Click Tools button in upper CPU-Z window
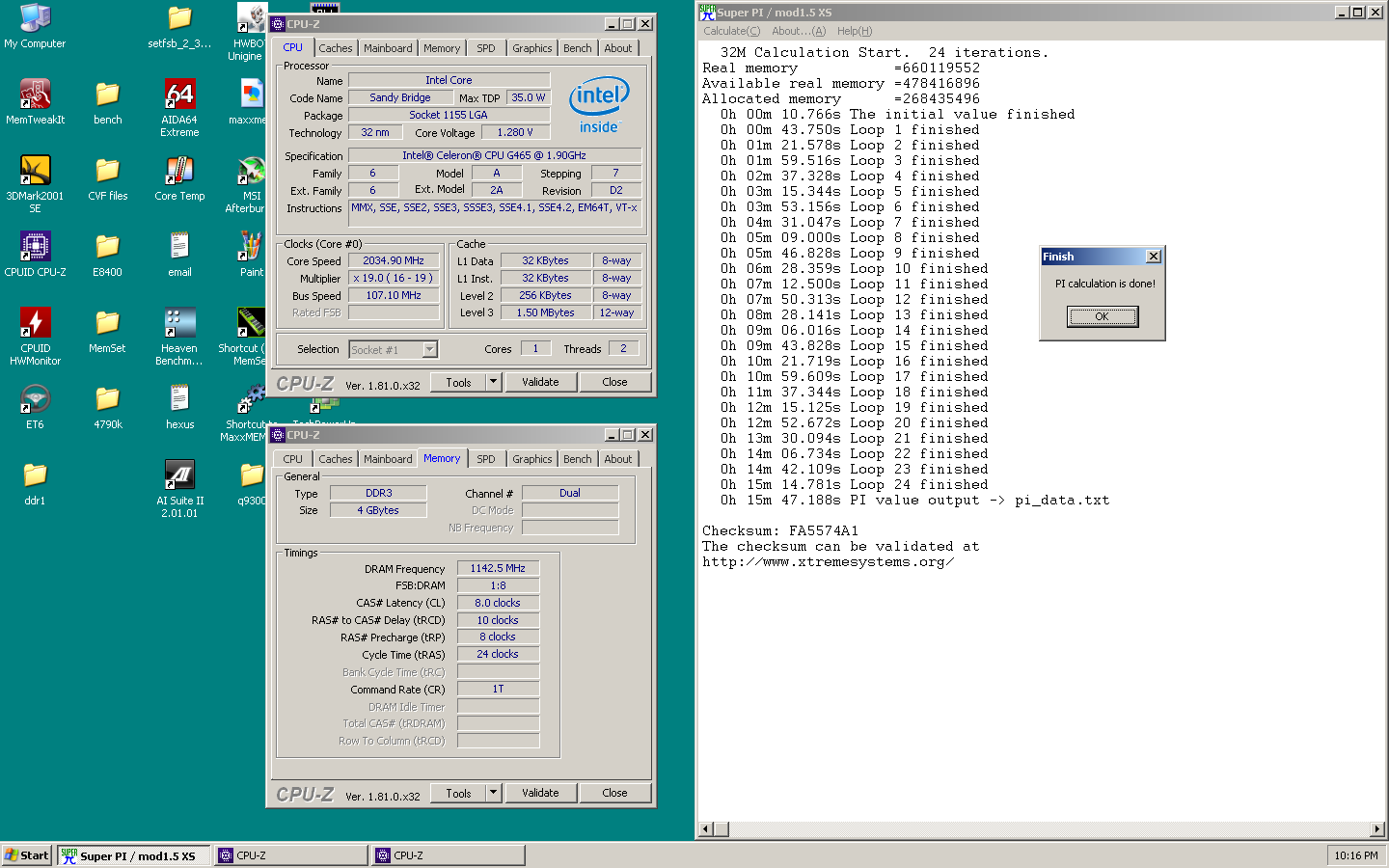Image resolution: width=1389 pixels, height=868 pixels. click(x=458, y=382)
